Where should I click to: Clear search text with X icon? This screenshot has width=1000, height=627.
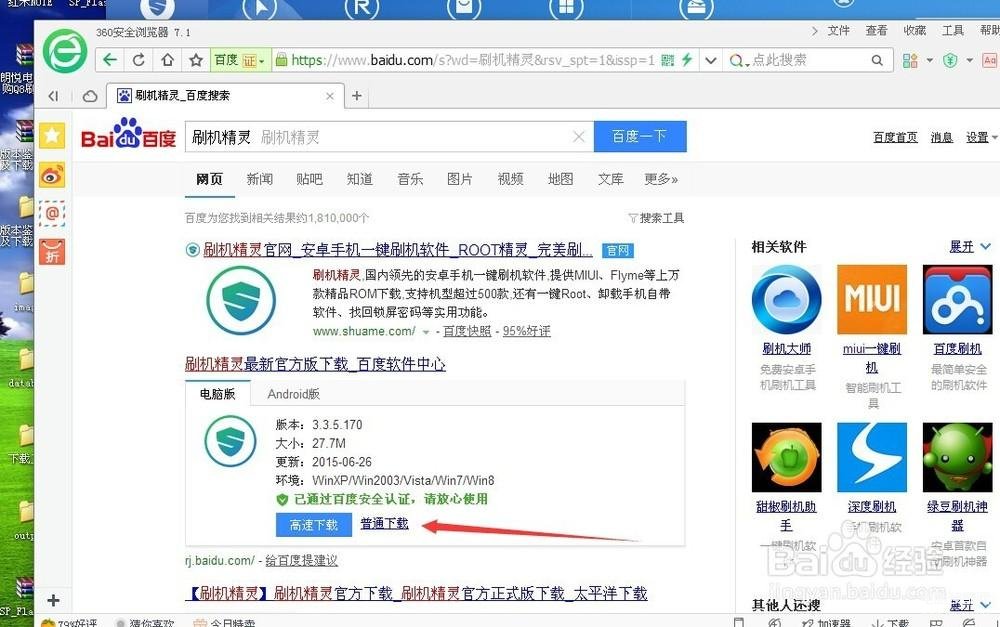[x=578, y=136]
